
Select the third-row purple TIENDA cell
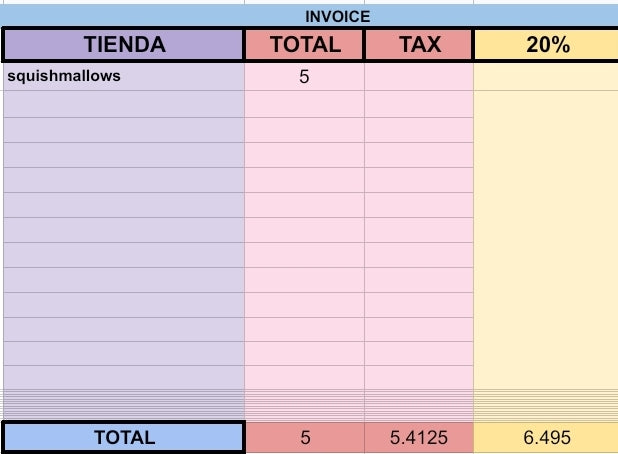coord(124,130)
